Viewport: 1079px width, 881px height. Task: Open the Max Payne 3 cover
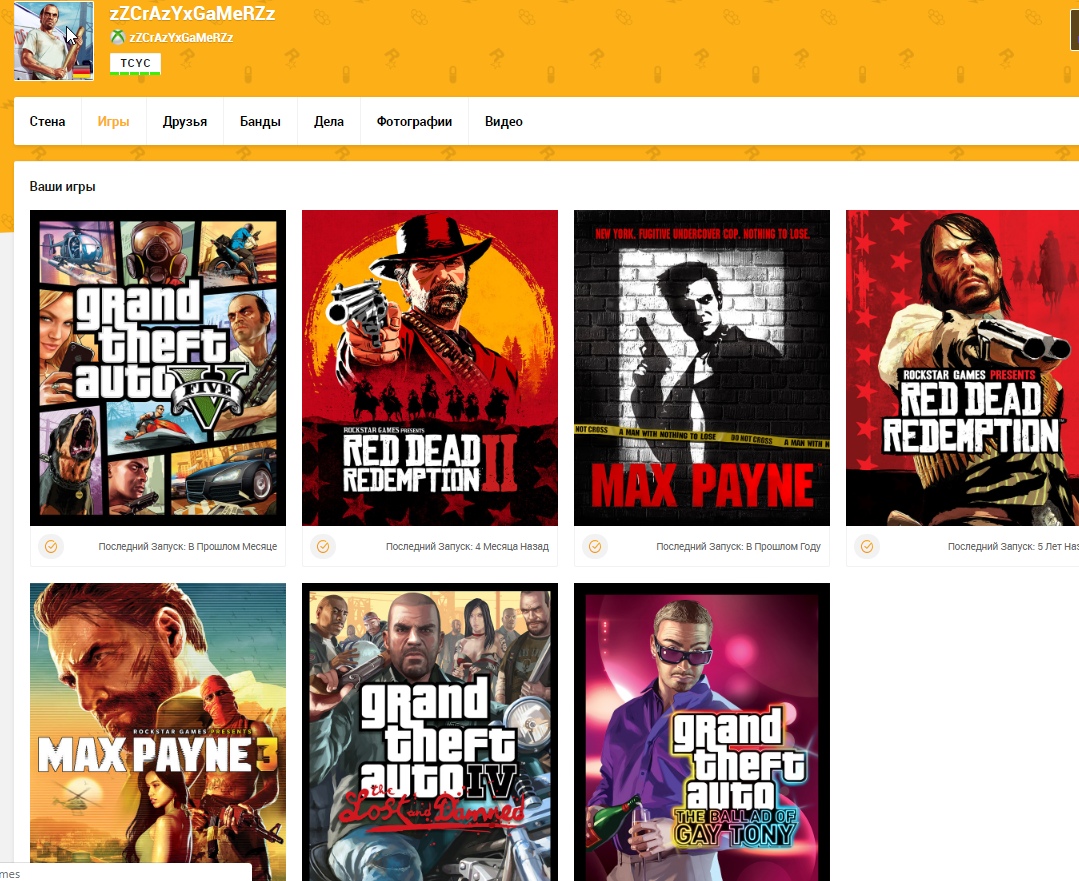pos(158,732)
